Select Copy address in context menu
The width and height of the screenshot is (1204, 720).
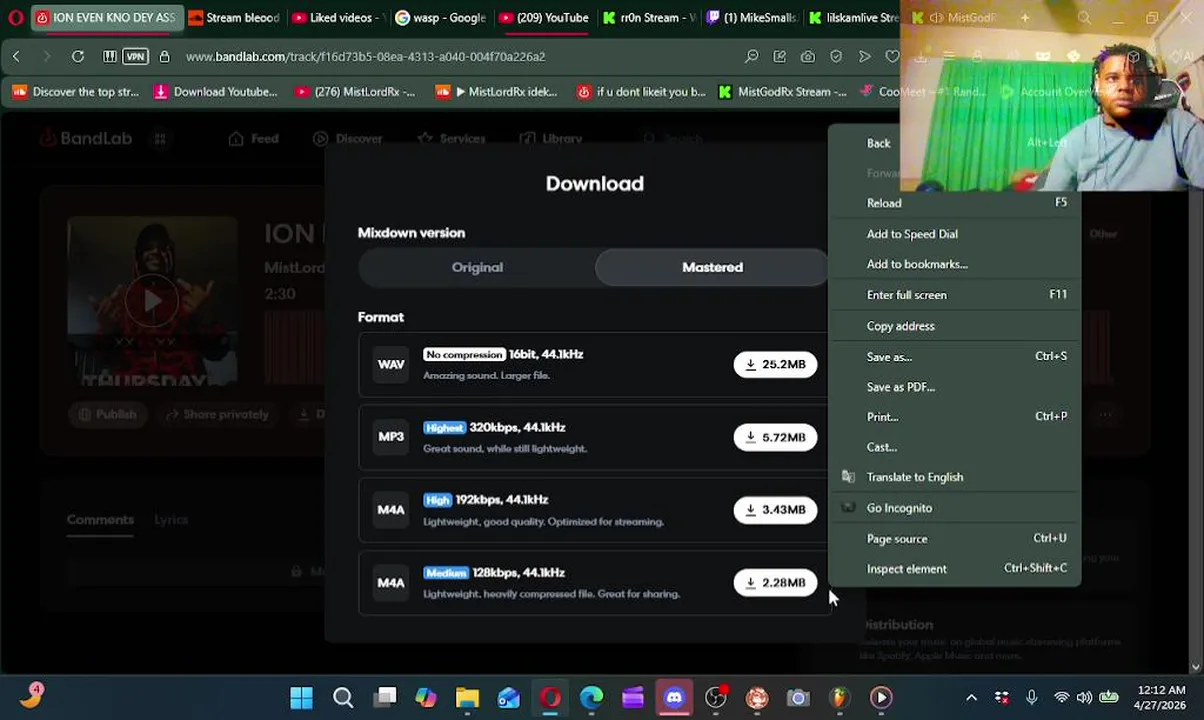click(954, 326)
